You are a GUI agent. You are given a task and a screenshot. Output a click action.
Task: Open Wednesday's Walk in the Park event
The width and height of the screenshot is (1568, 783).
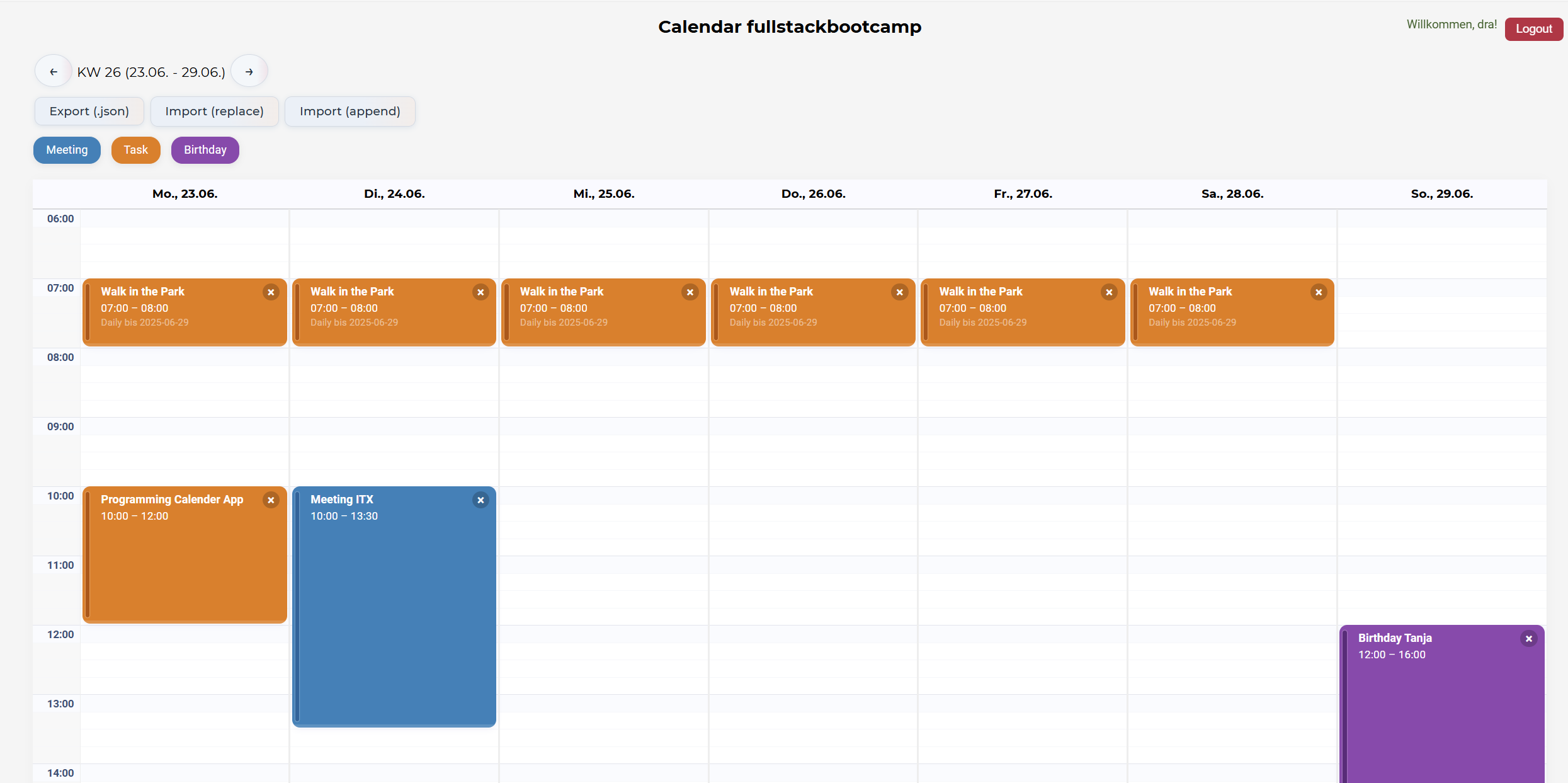[x=603, y=312]
